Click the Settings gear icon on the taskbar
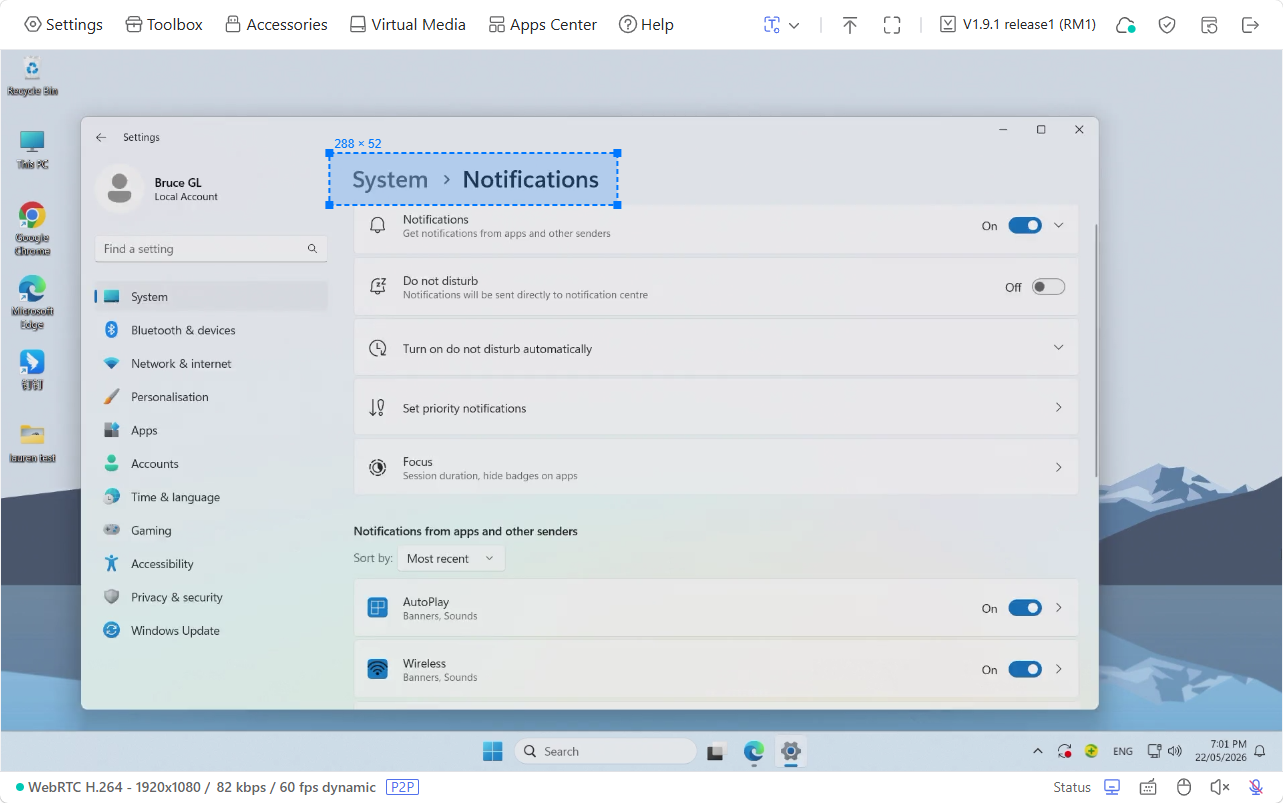 point(791,751)
